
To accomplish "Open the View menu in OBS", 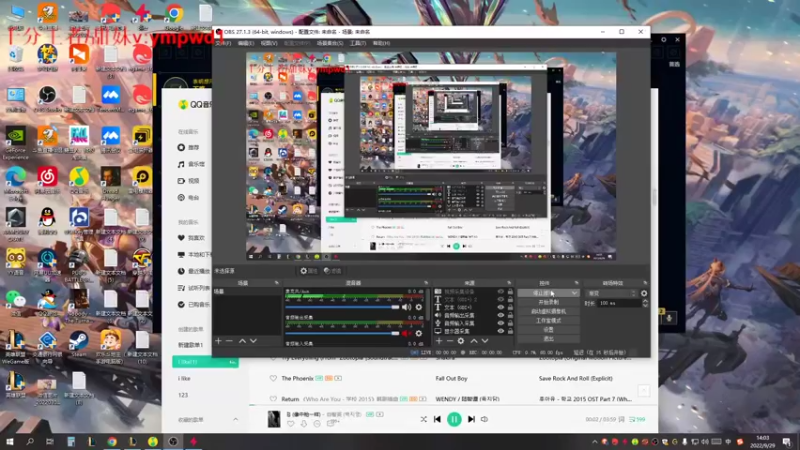I will [x=269, y=43].
